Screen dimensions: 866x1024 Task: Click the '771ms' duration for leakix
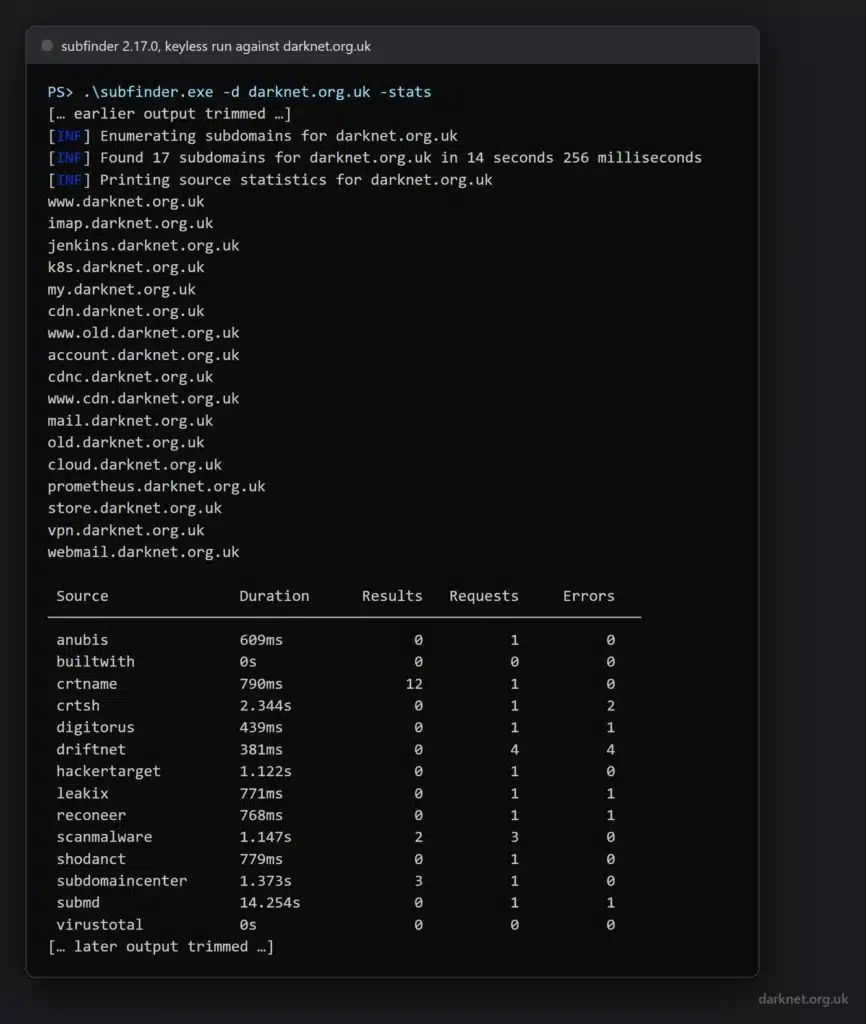261,793
